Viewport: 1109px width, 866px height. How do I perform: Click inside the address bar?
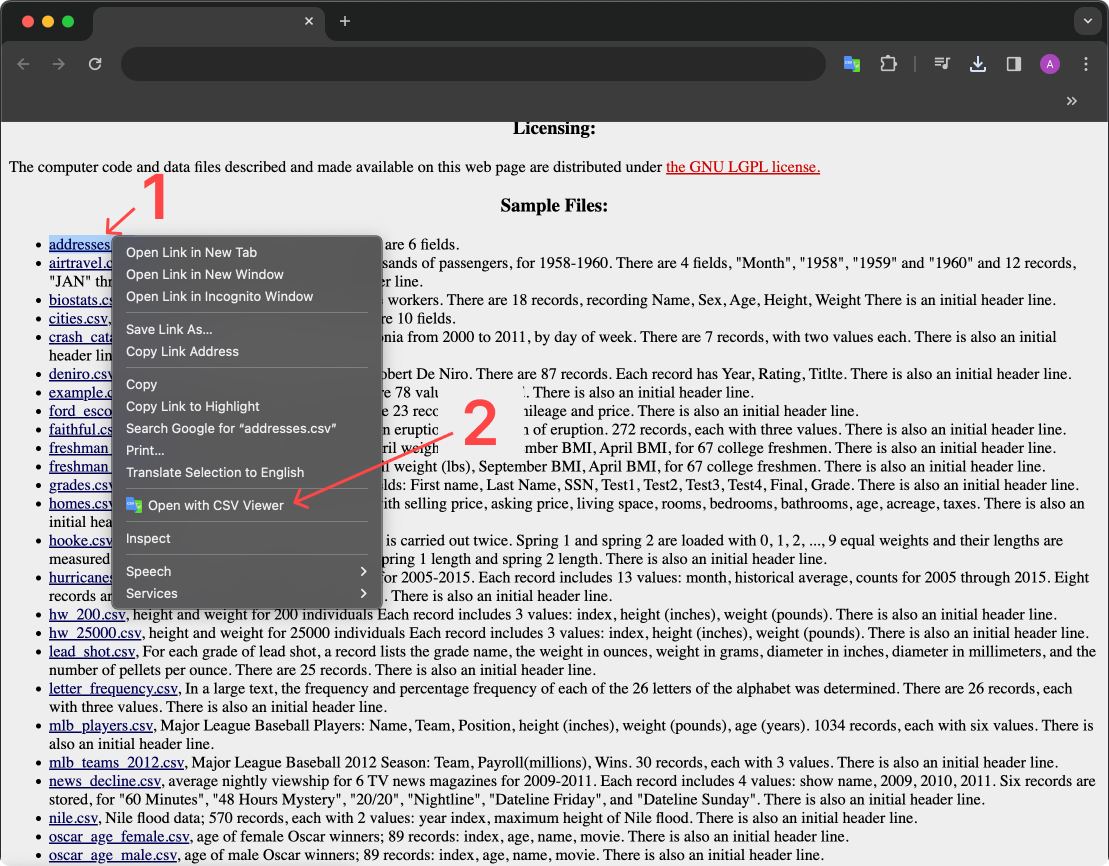[x=470, y=63]
